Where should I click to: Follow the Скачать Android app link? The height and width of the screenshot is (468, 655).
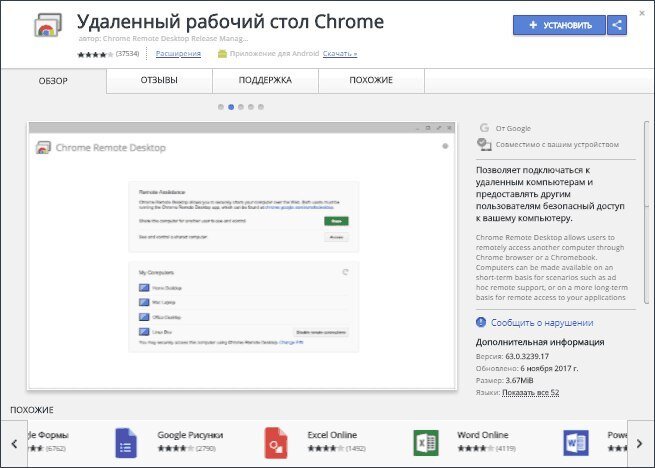(340, 53)
